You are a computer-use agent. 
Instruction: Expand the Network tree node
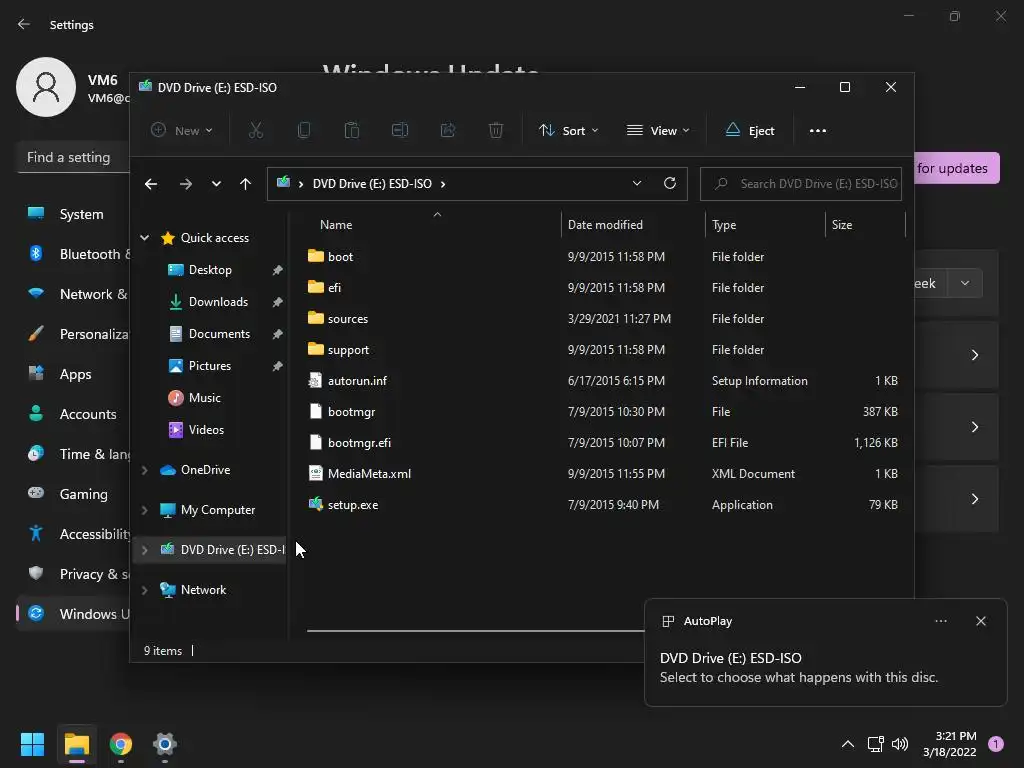(x=145, y=590)
